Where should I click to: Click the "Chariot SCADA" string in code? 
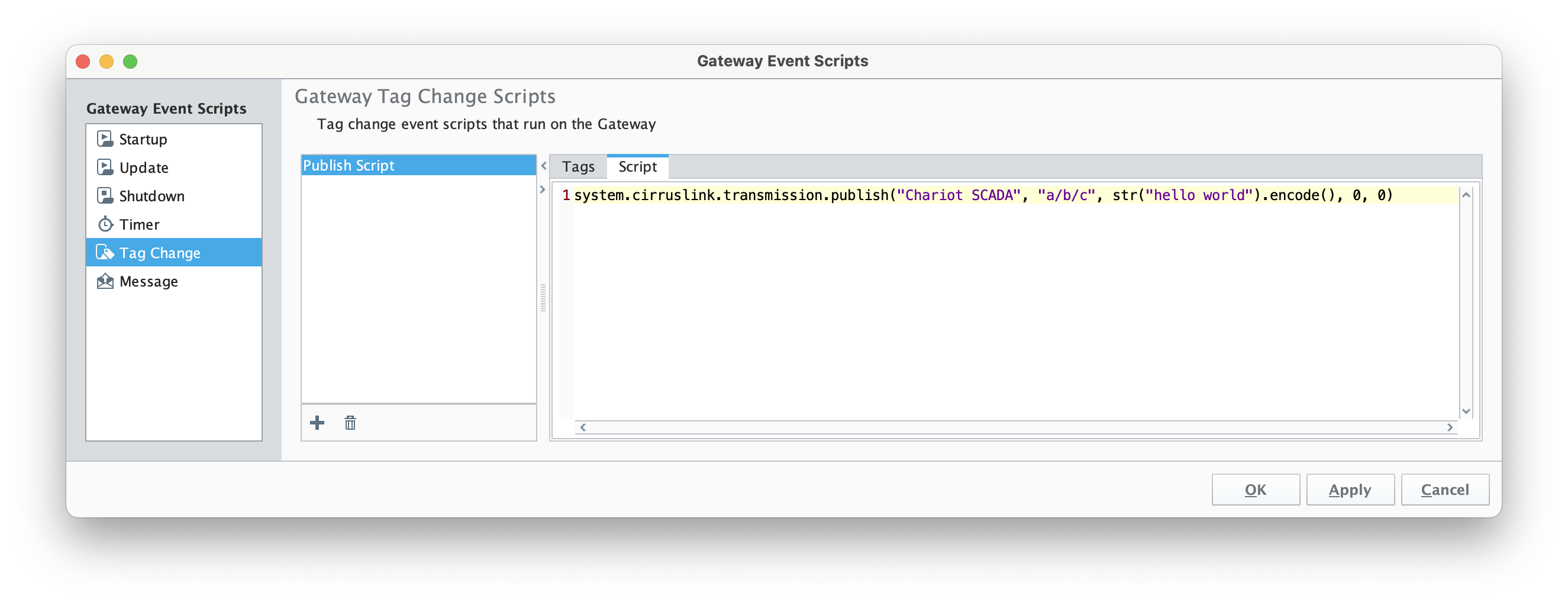[958, 195]
